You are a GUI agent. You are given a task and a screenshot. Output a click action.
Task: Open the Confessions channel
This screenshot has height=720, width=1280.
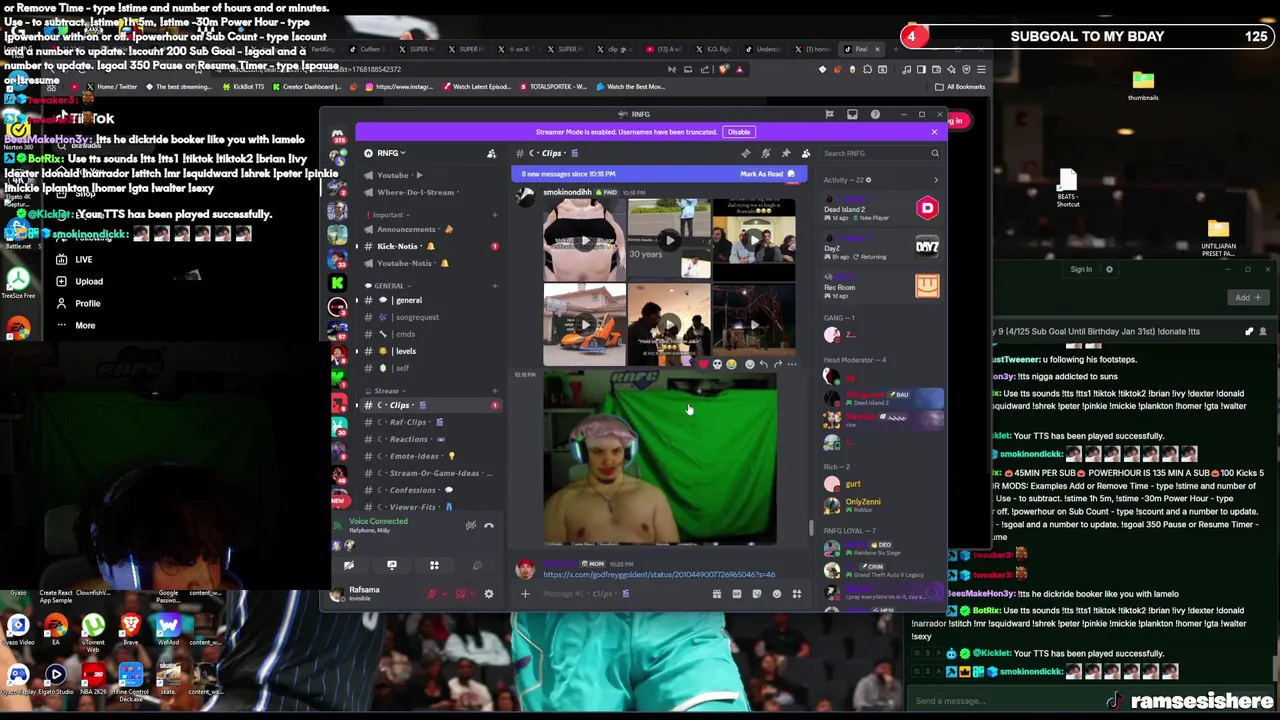tap(430, 490)
